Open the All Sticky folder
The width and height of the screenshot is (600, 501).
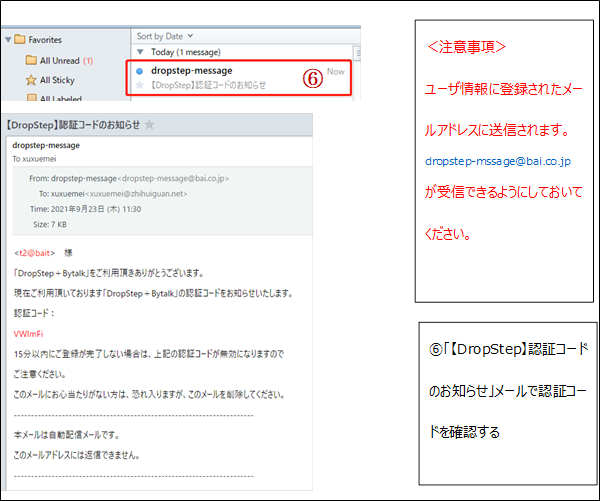[57, 80]
